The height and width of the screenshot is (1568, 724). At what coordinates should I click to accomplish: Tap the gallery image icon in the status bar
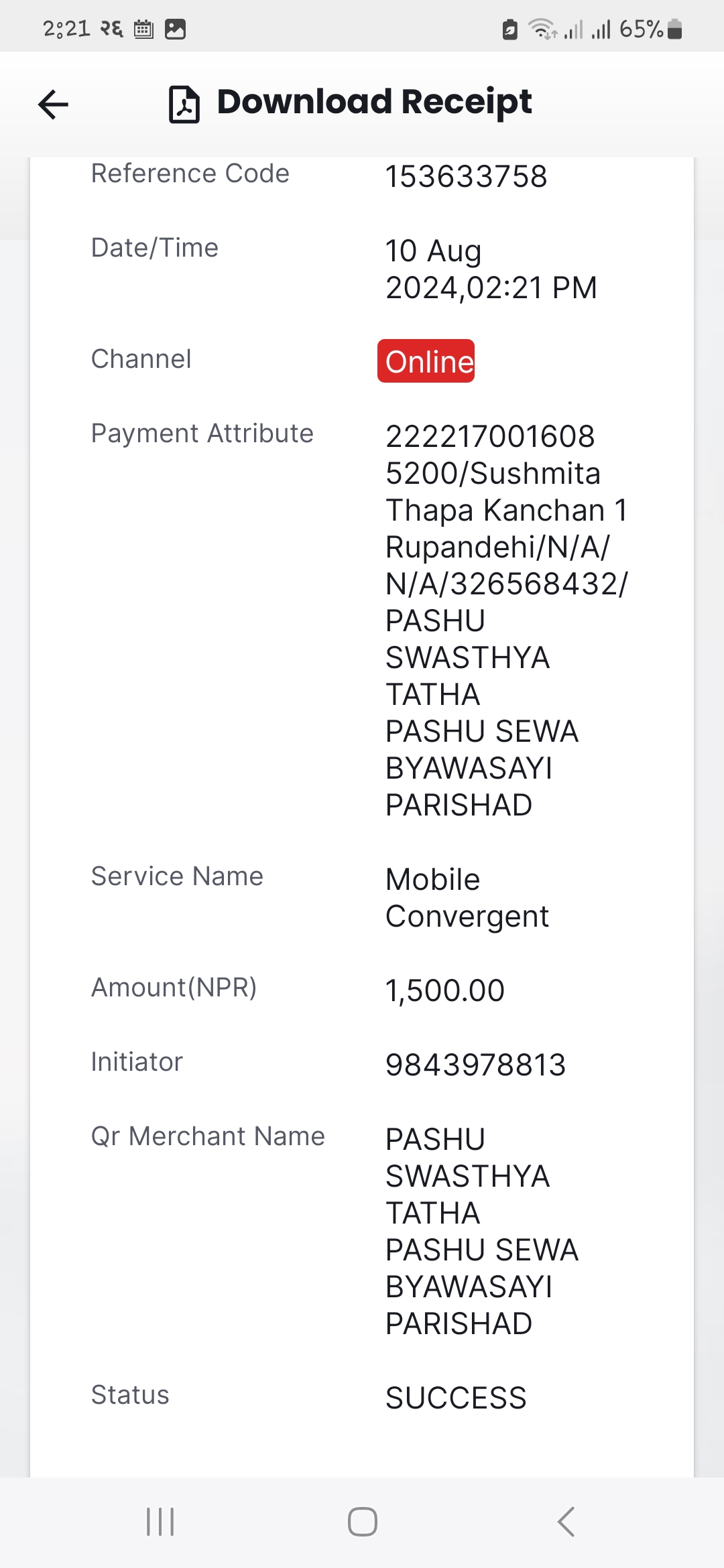(x=175, y=29)
